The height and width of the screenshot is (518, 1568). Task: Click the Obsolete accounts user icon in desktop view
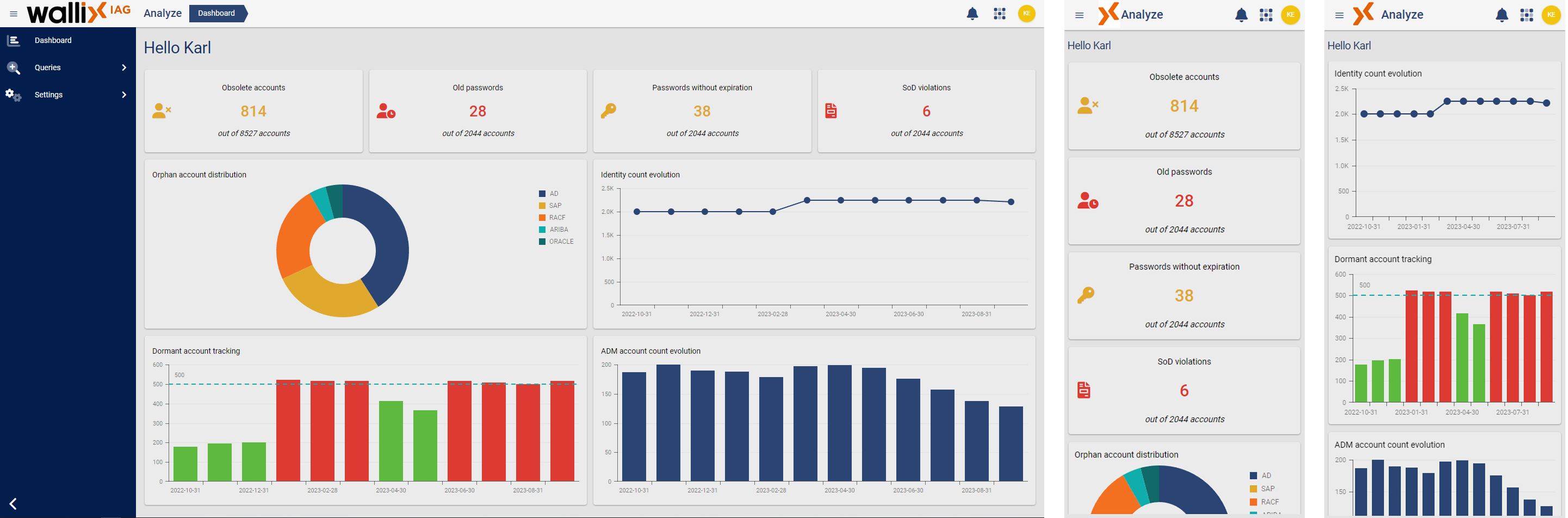pos(162,111)
